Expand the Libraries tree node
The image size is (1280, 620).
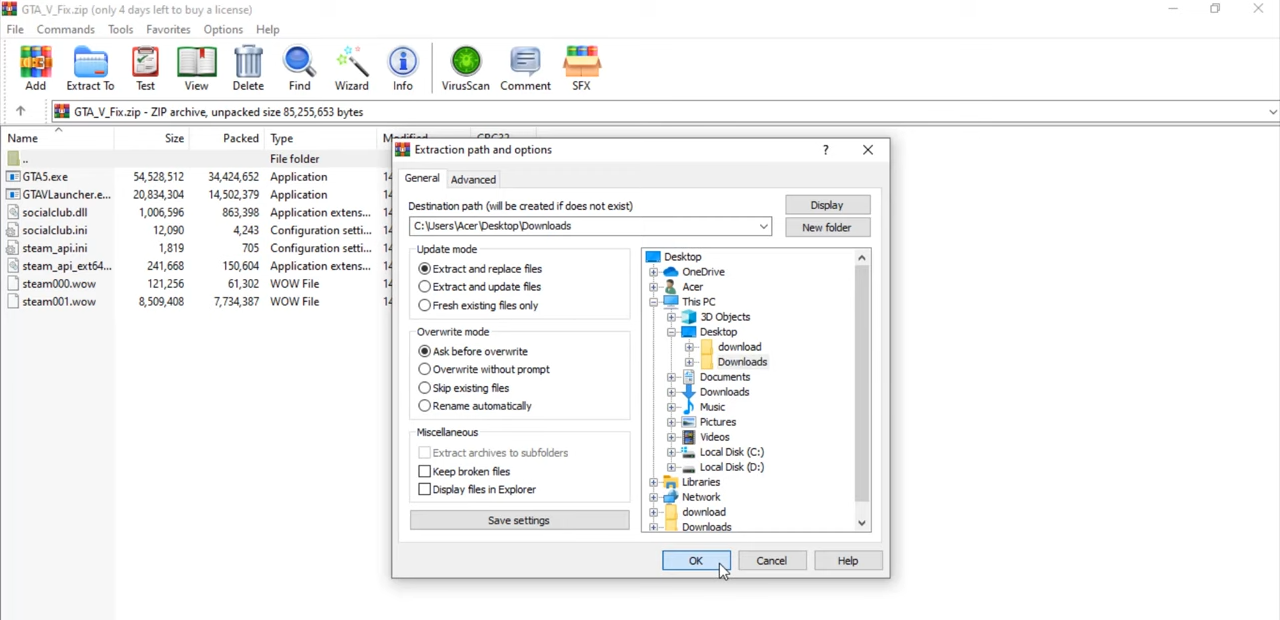[654, 482]
